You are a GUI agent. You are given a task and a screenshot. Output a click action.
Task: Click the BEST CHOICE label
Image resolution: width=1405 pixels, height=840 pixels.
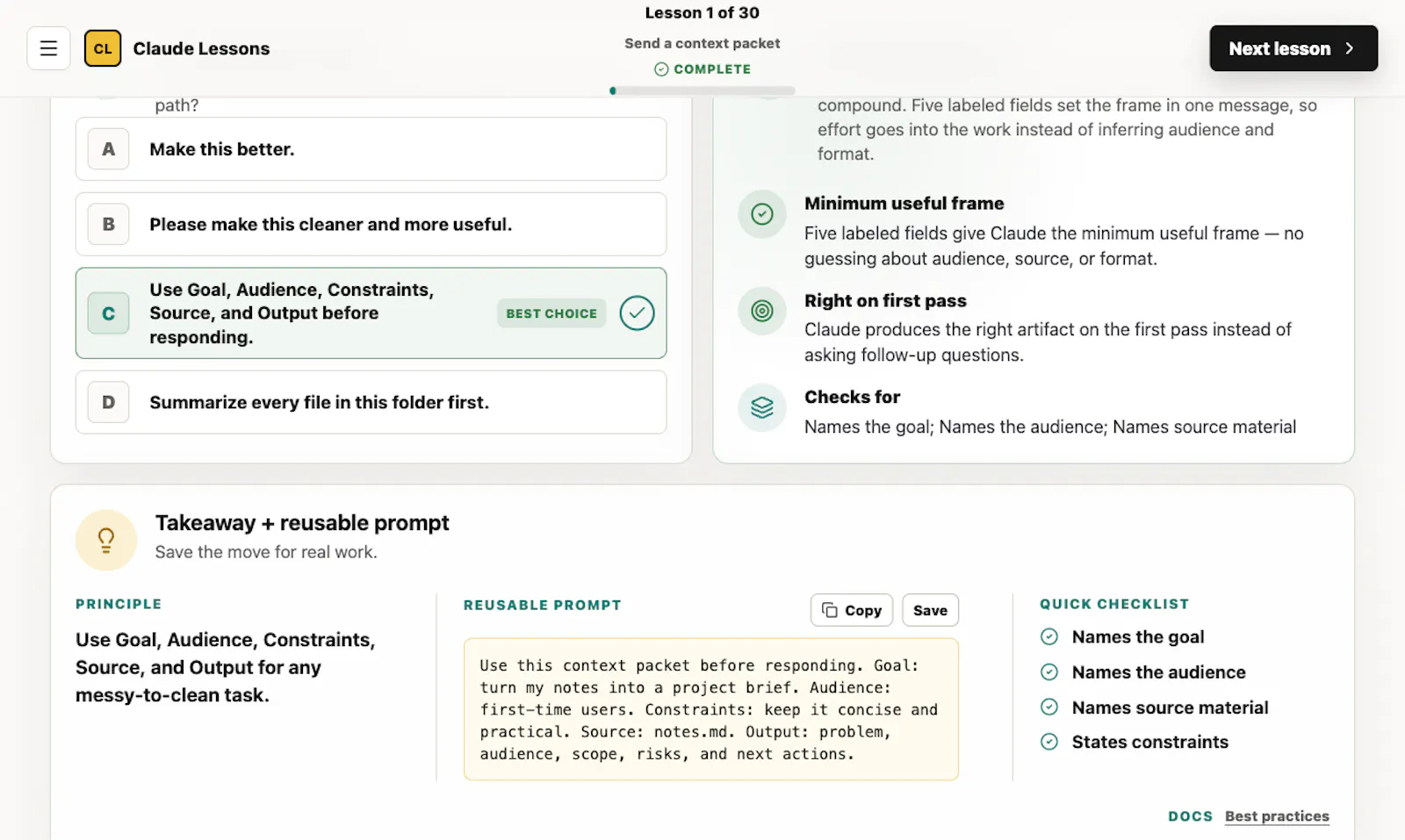pyautogui.click(x=551, y=313)
